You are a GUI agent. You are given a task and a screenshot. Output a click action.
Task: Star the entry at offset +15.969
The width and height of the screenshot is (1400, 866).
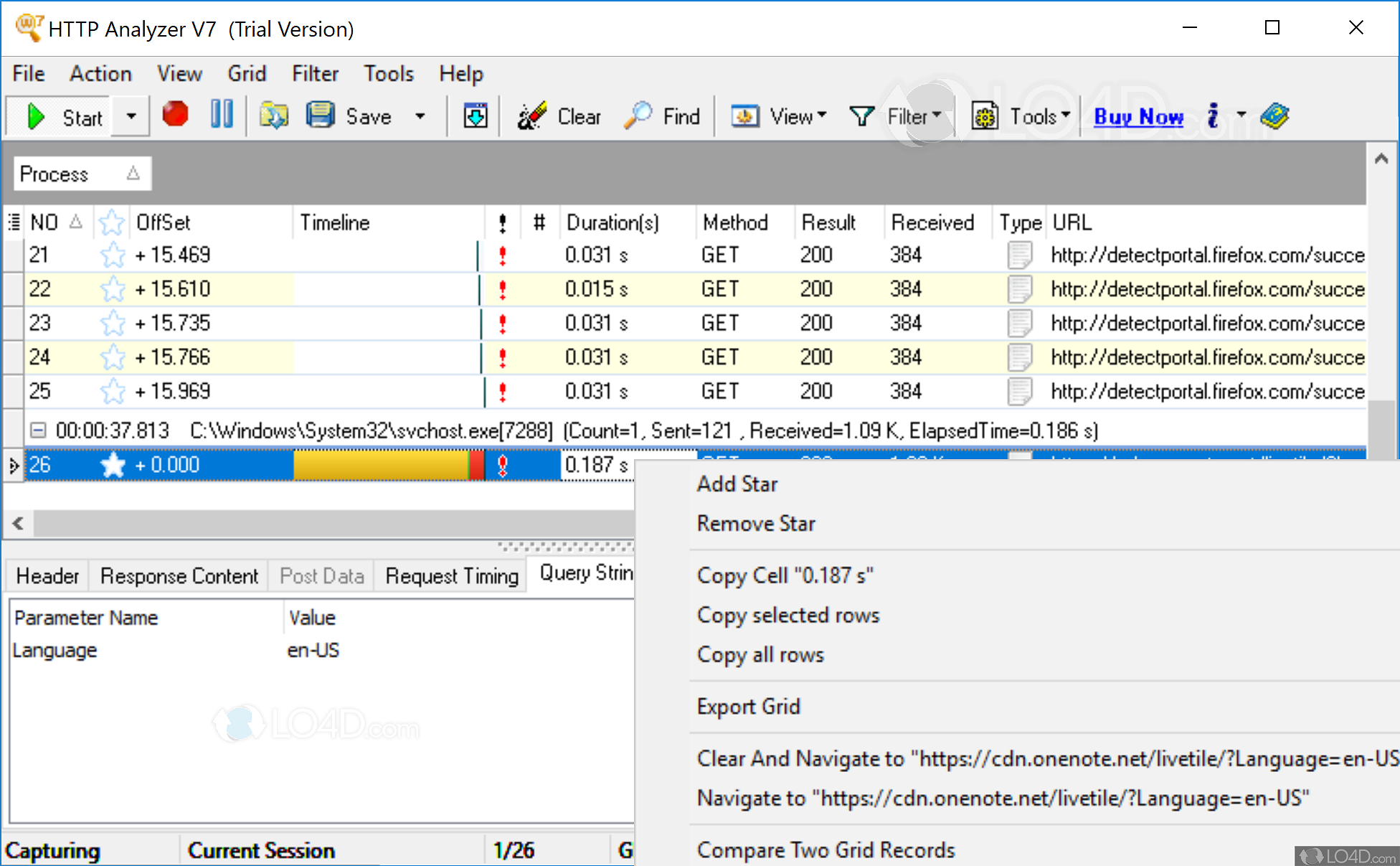pyautogui.click(x=112, y=391)
